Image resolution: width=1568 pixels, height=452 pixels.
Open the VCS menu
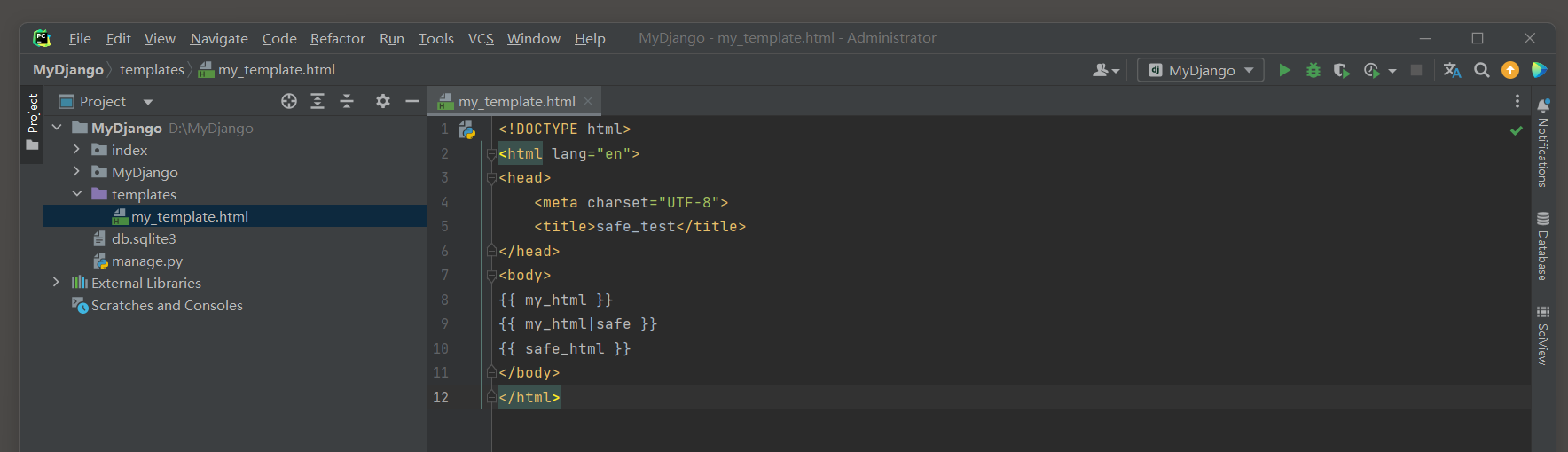(x=481, y=38)
